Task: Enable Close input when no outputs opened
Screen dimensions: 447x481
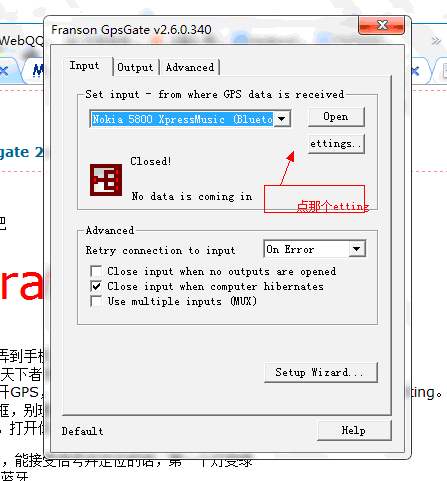Action: pyautogui.click(x=96, y=271)
